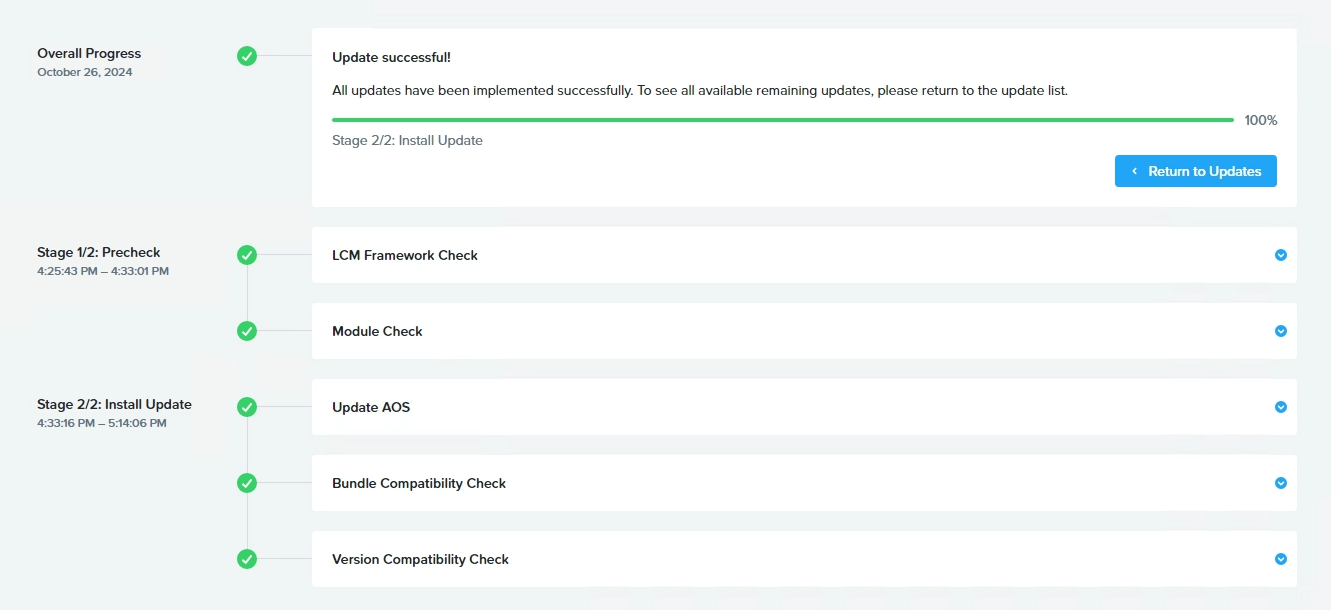Click the Version Compatibility Check green checkmark
This screenshot has width=1331, height=610.
click(x=247, y=559)
